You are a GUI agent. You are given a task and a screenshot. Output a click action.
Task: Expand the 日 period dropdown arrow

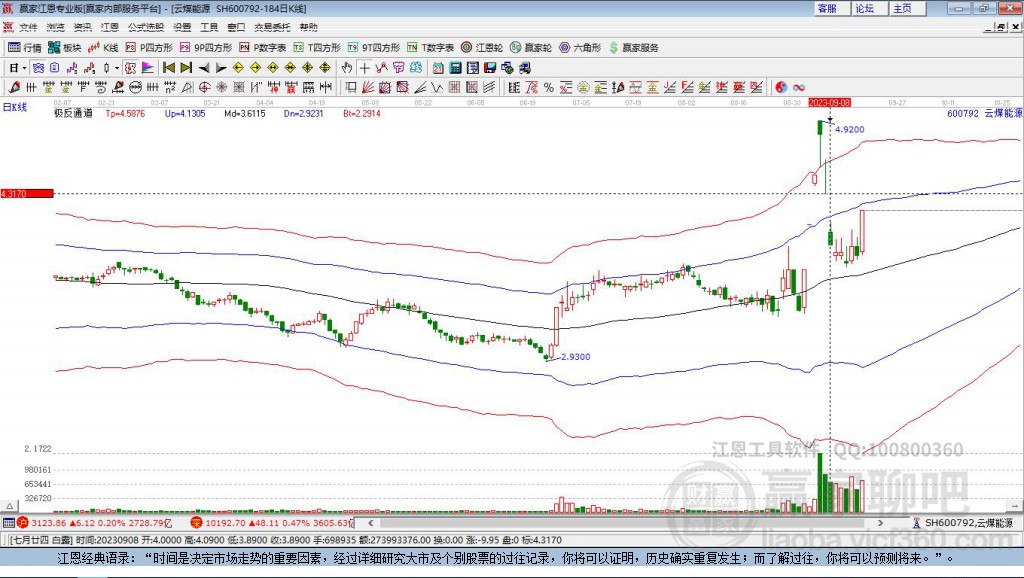[x=25, y=68]
